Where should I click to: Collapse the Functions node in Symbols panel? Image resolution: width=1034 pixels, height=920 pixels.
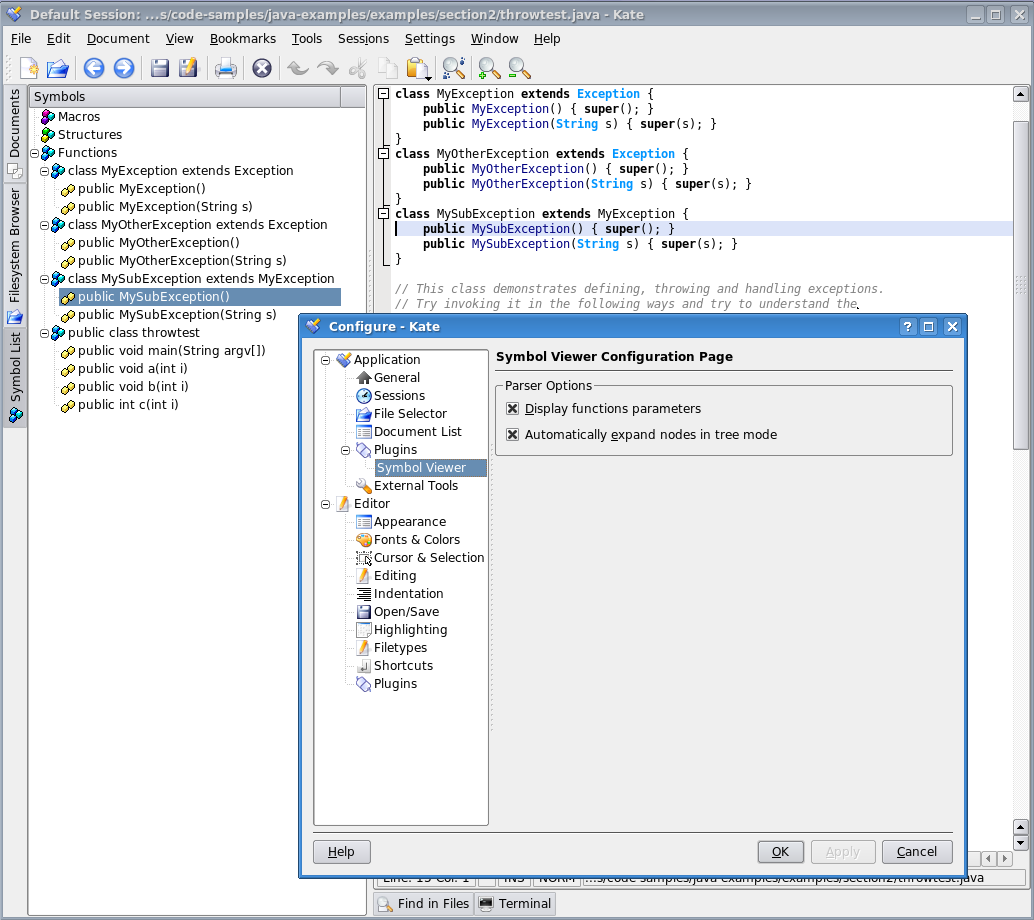pos(34,152)
